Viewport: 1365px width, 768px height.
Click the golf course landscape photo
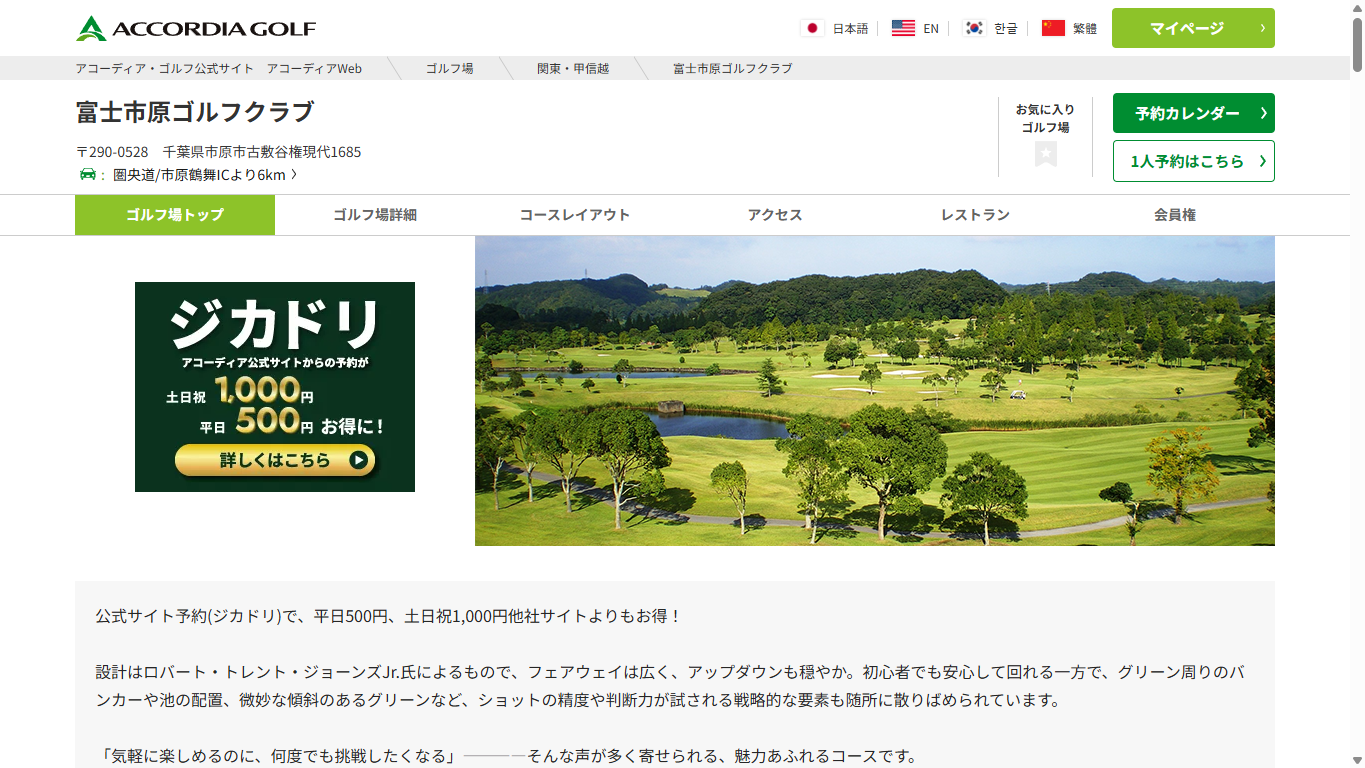[875, 391]
